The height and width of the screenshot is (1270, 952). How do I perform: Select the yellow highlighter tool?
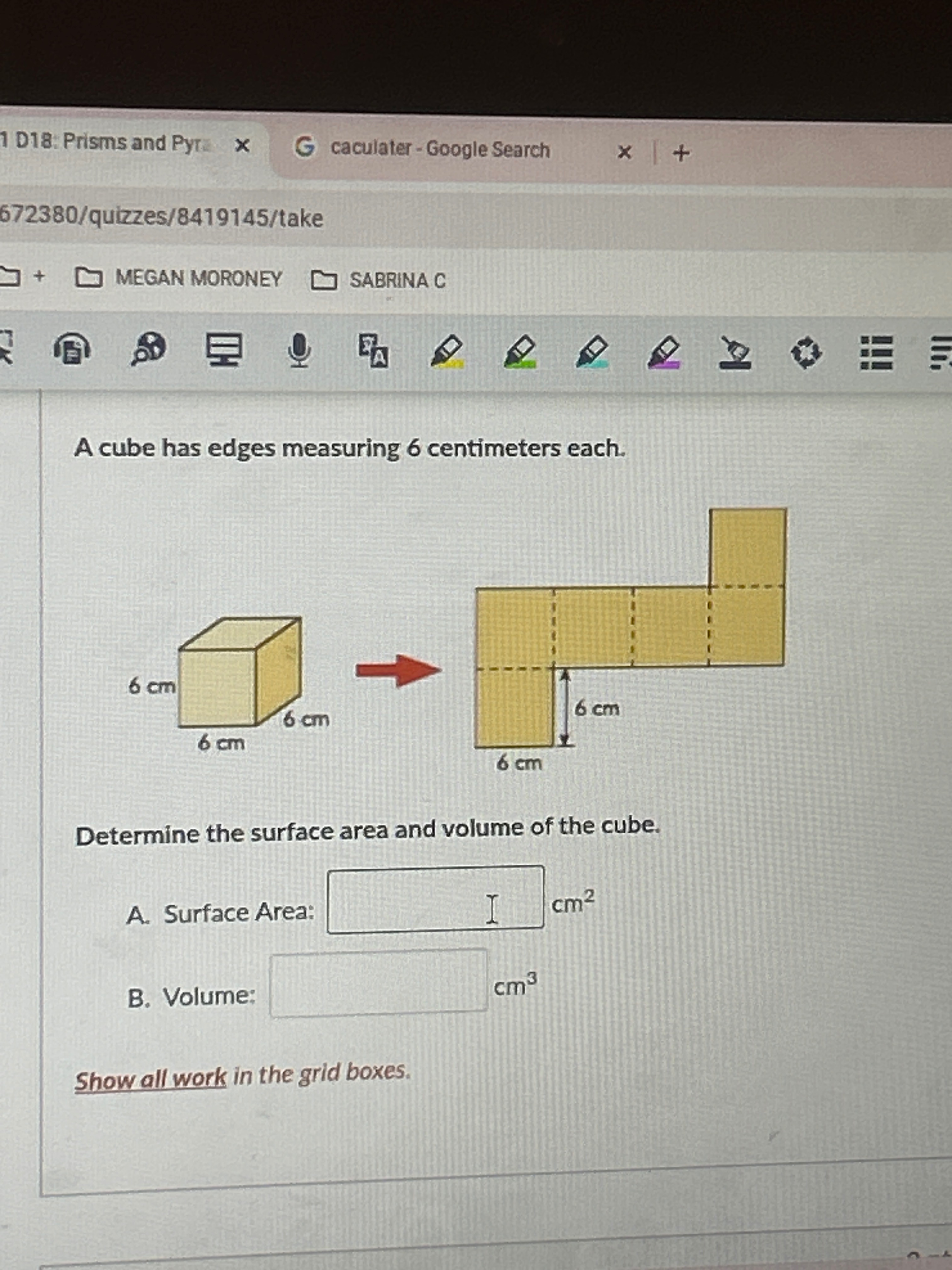(447, 352)
